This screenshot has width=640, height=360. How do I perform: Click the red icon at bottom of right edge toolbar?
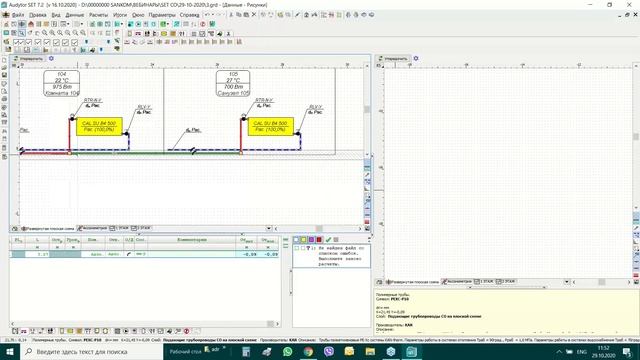coord(636,276)
